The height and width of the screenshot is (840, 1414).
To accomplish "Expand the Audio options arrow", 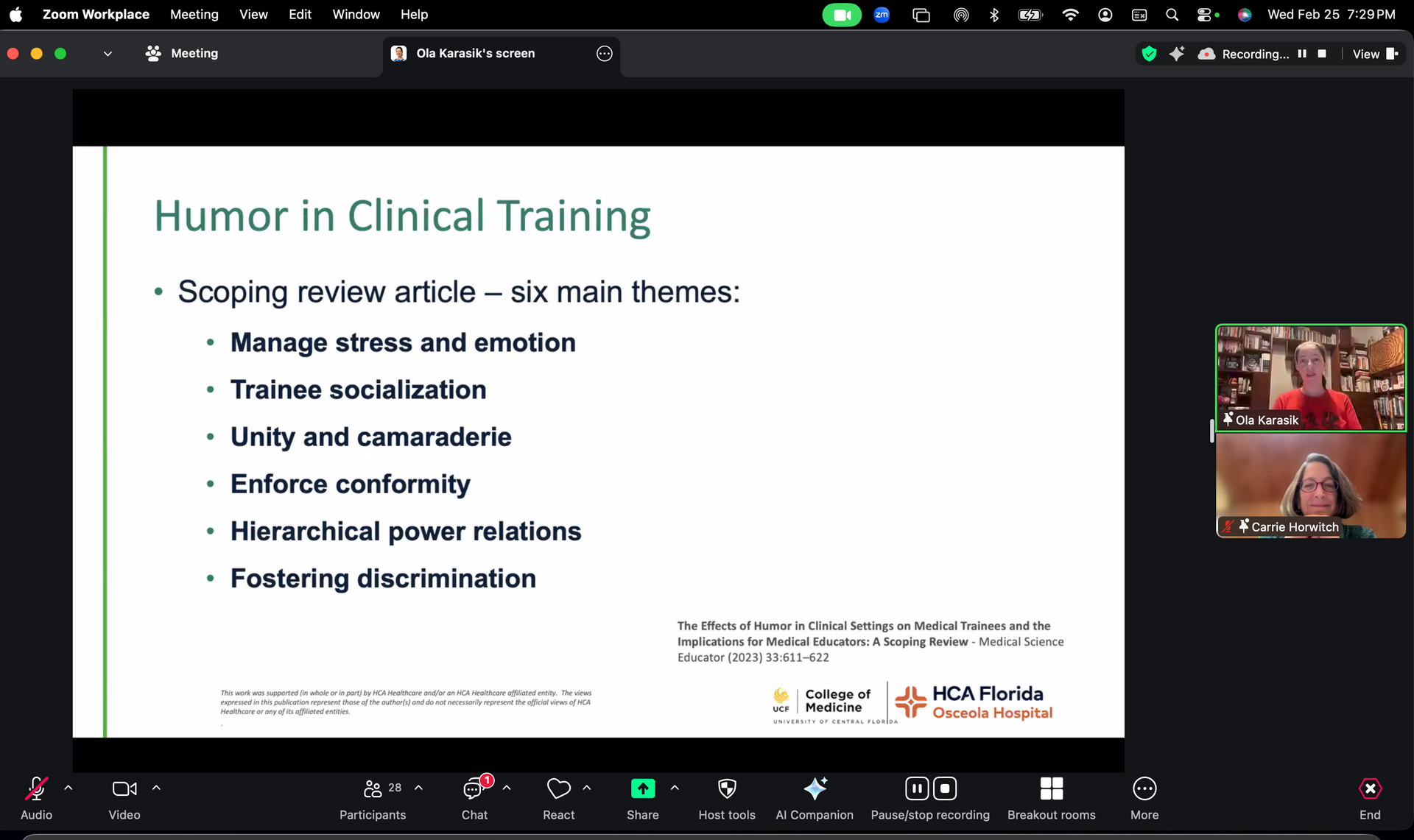I will (68, 788).
